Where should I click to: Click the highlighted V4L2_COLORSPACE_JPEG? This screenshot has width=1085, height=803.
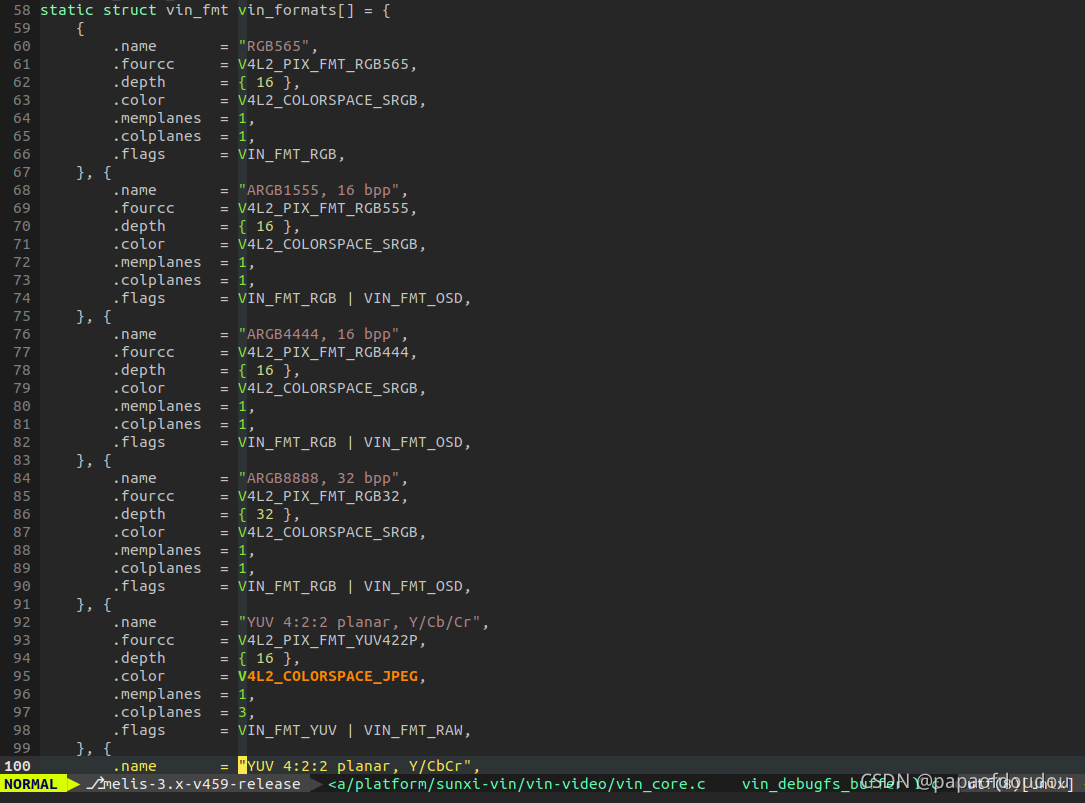tap(328, 676)
